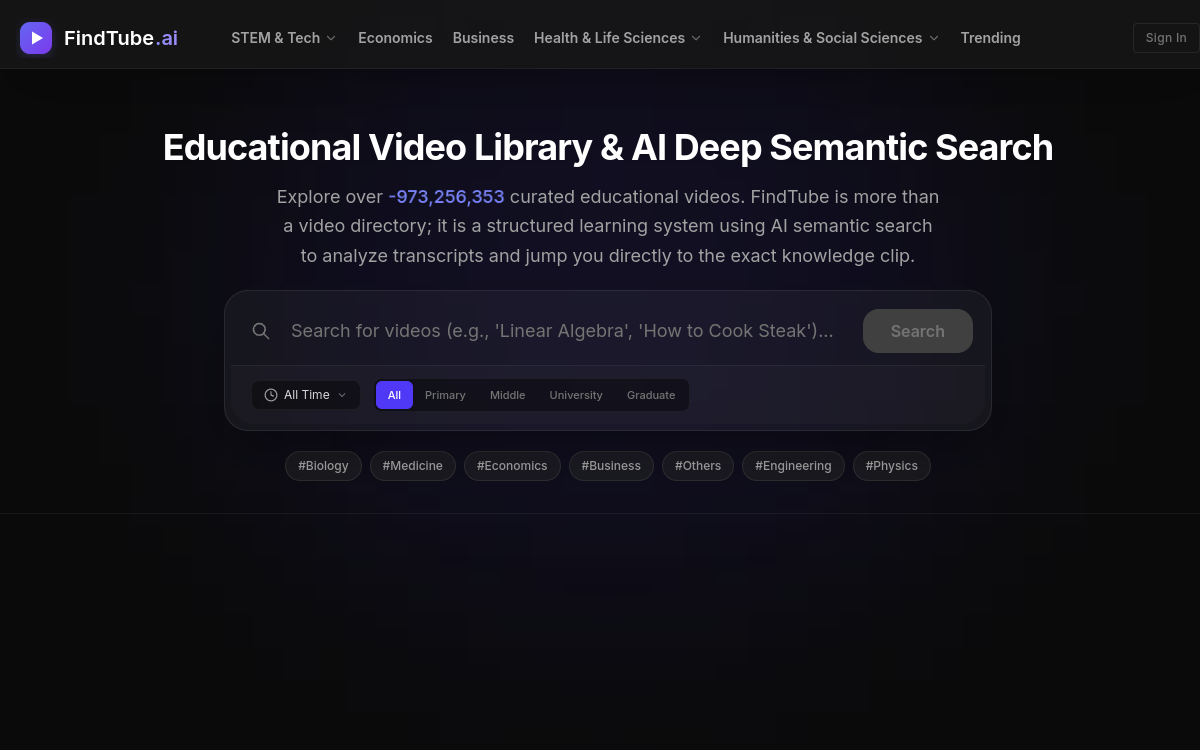Select the Middle level filter

pyautogui.click(x=507, y=395)
